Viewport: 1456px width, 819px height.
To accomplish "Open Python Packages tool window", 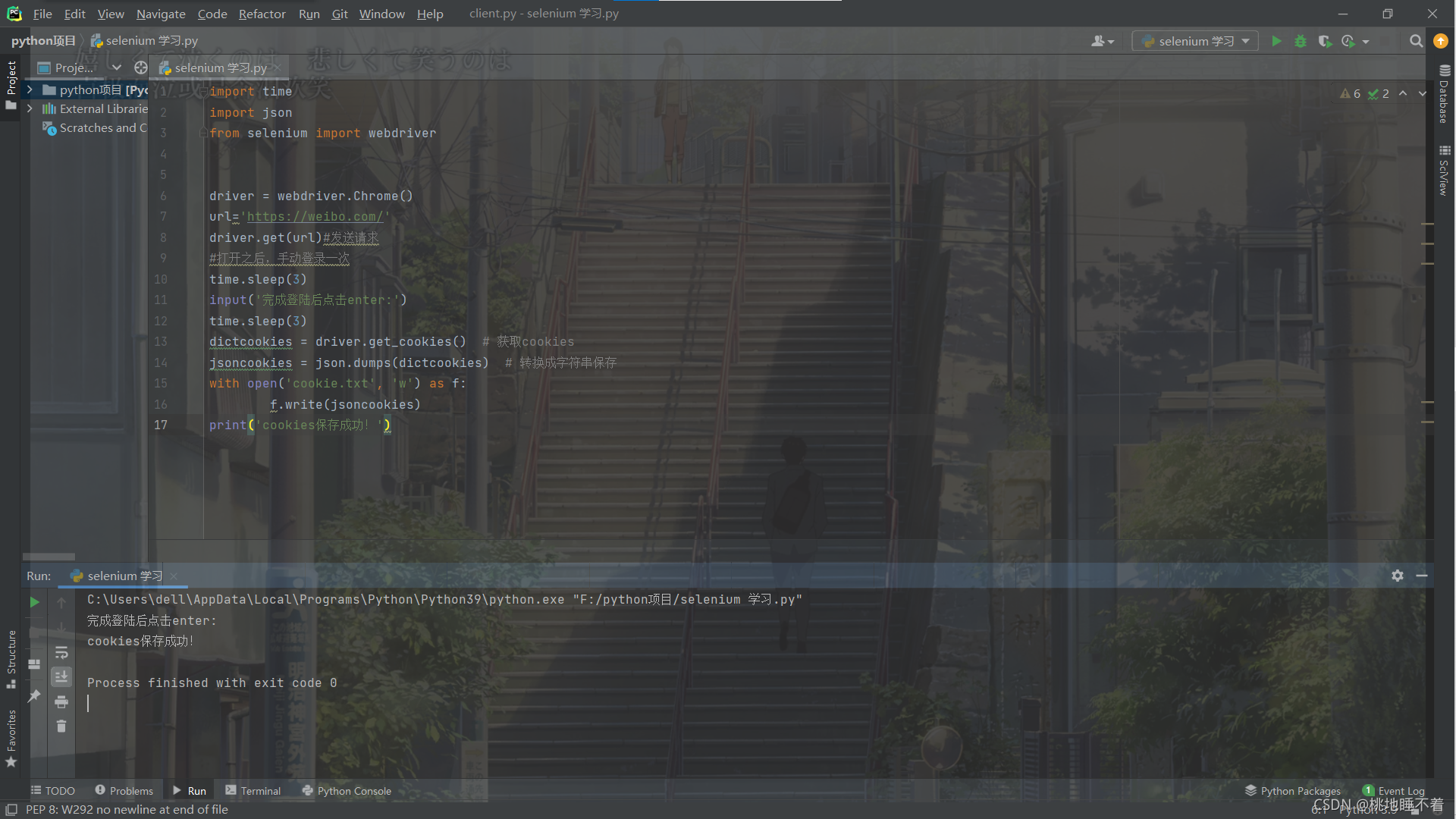I will 1292,790.
